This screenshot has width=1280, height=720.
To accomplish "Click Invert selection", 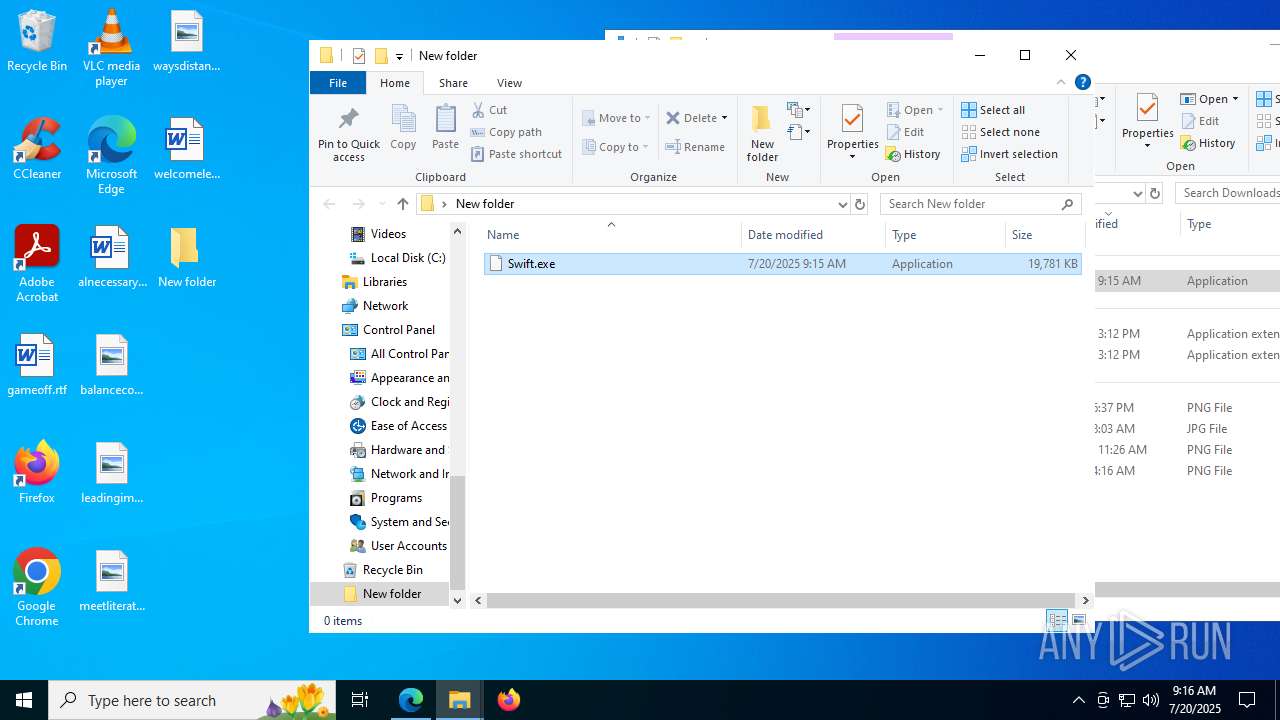I will [1010, 154].
